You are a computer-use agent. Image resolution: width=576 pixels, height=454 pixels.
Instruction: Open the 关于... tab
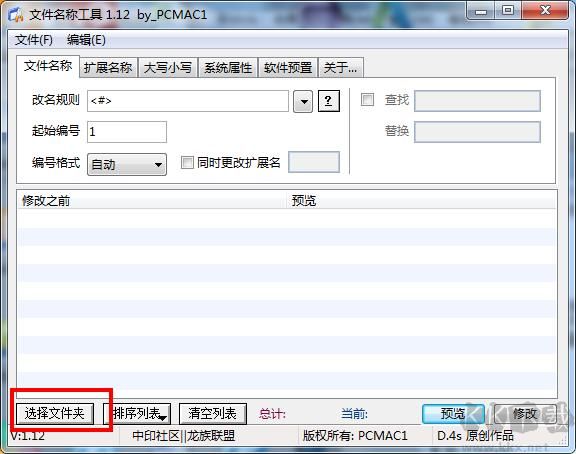[341, 68]
